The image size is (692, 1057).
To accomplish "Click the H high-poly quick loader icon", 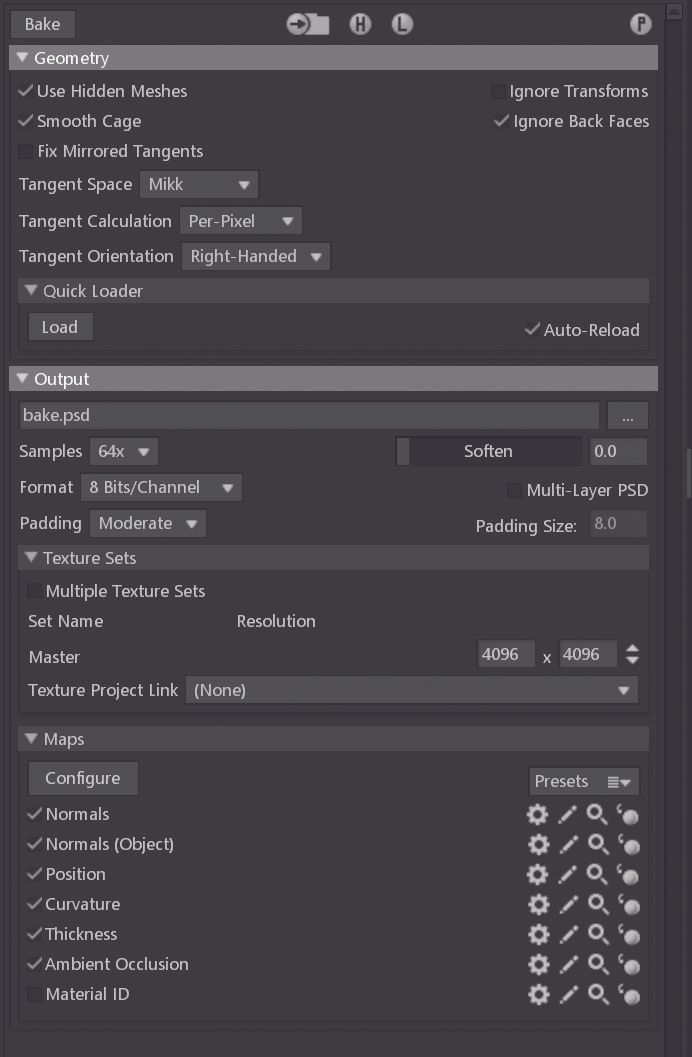I will (x=360, y=23).
